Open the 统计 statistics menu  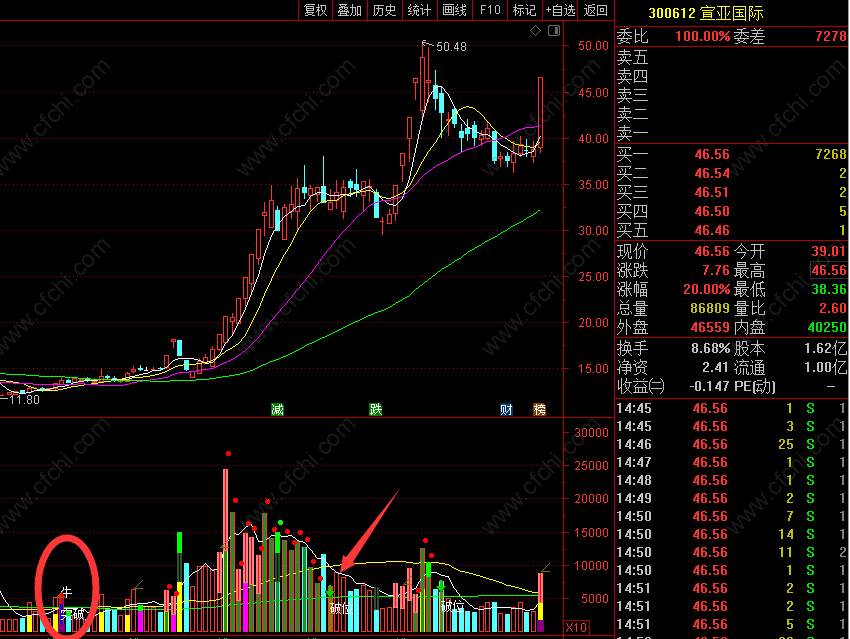420,10
